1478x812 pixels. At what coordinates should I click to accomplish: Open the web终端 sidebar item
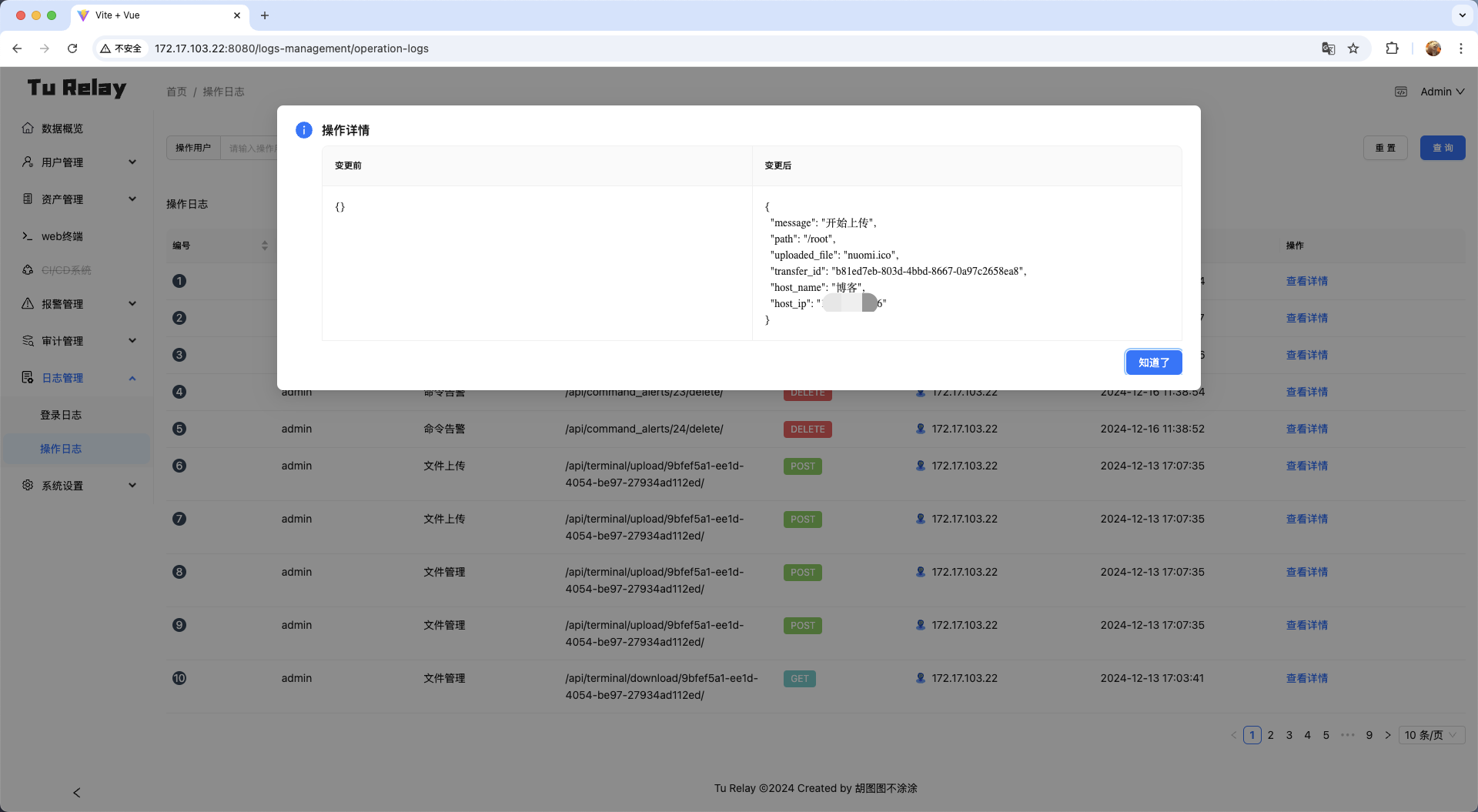62,236
